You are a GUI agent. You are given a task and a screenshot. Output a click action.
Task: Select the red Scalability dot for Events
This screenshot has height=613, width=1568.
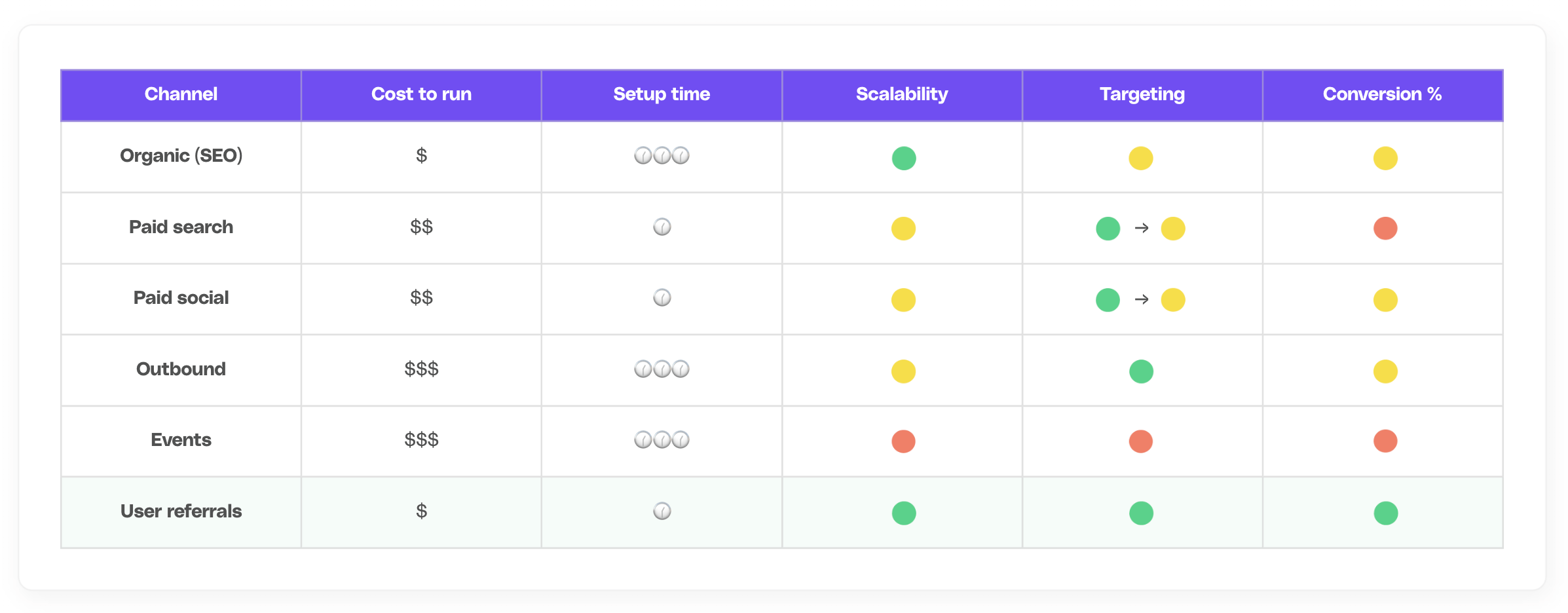click(903, 441)
